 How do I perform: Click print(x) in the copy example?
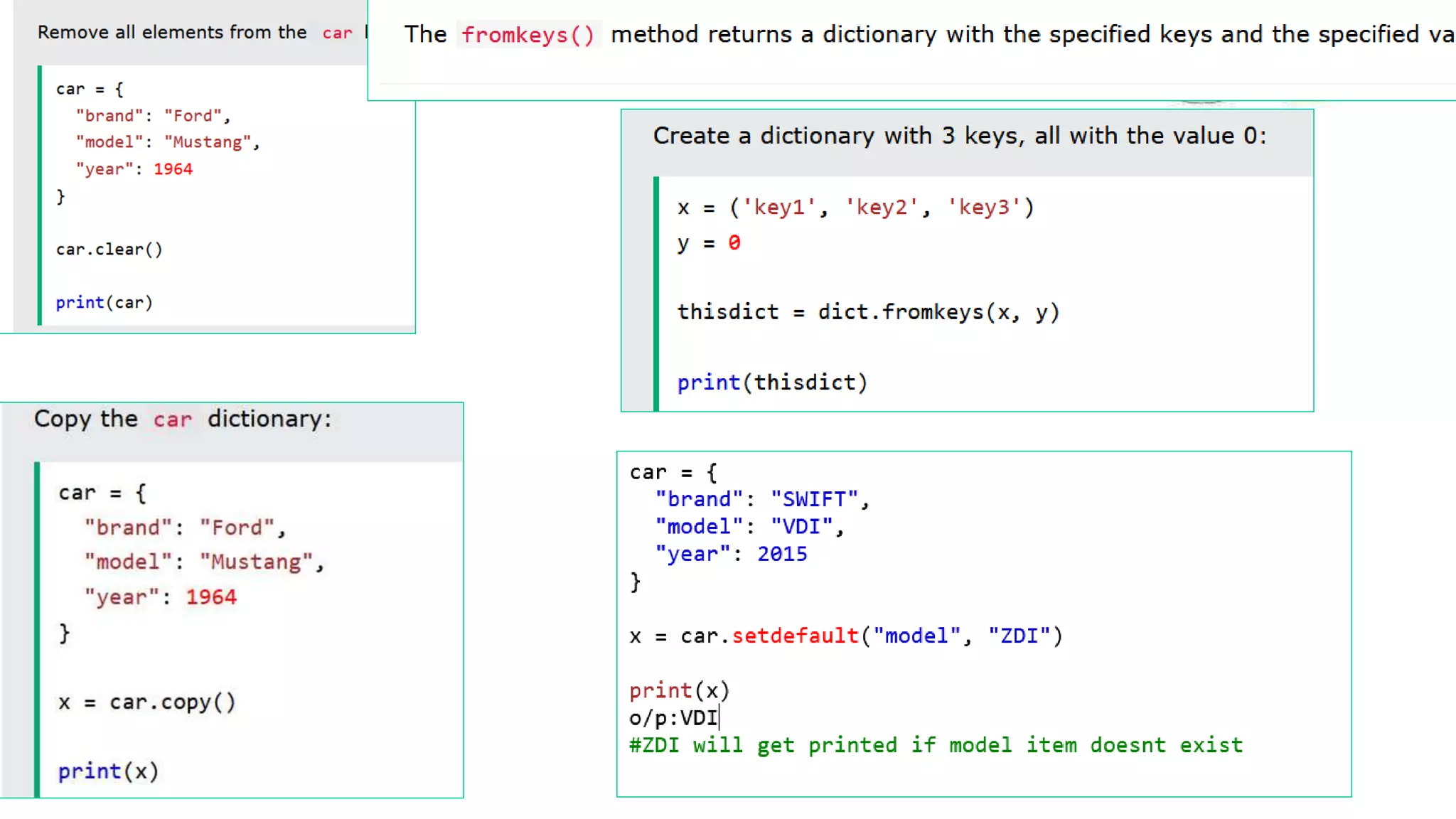(x=108, y=771)
